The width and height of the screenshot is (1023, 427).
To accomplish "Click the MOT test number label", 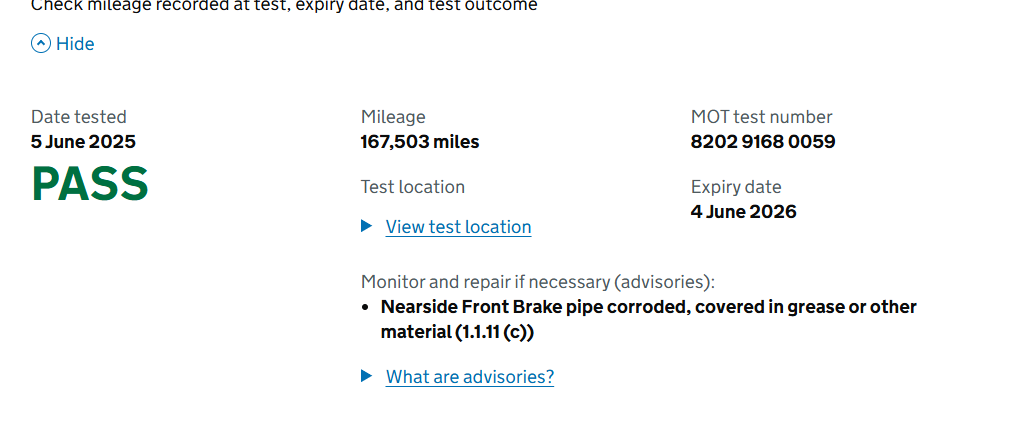I will pyautogui.click(x=761, y=117).
